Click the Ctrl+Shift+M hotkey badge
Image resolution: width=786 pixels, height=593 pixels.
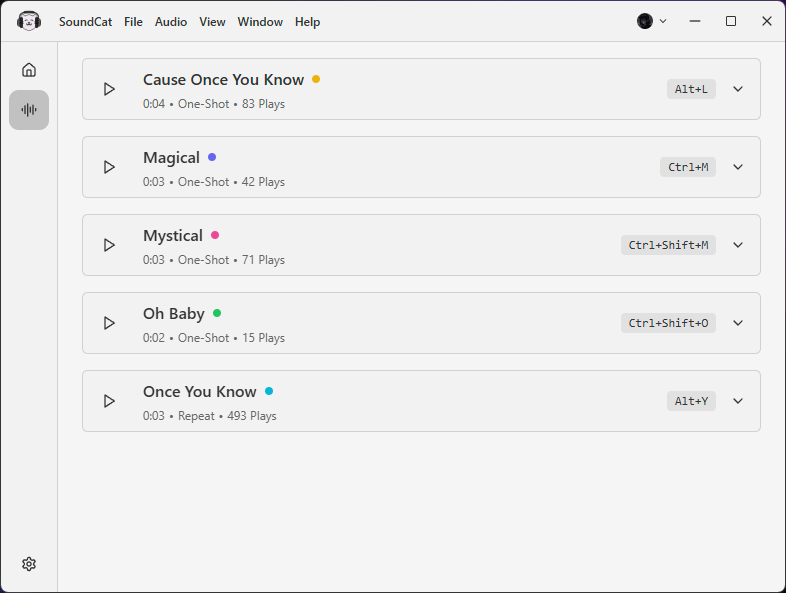(668, 245)
